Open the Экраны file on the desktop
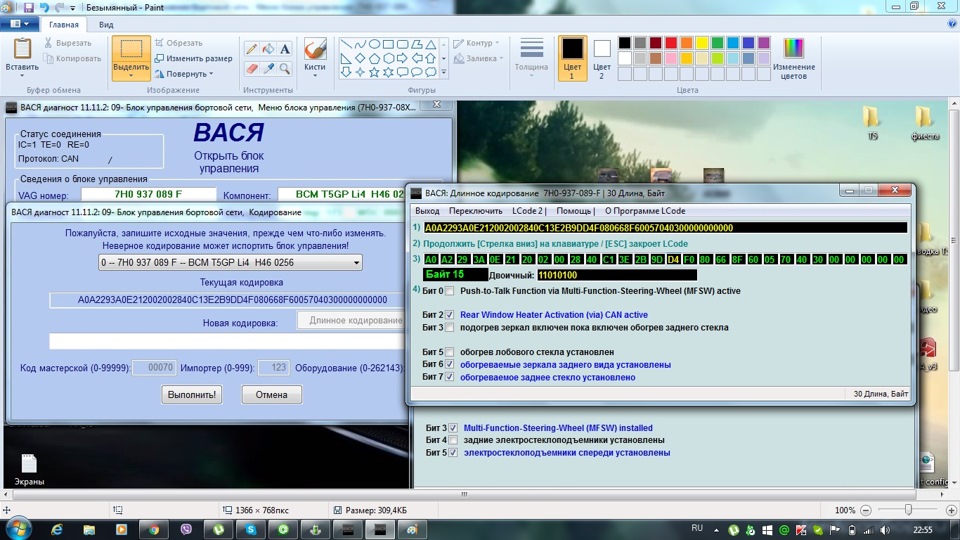 (29, 469)
